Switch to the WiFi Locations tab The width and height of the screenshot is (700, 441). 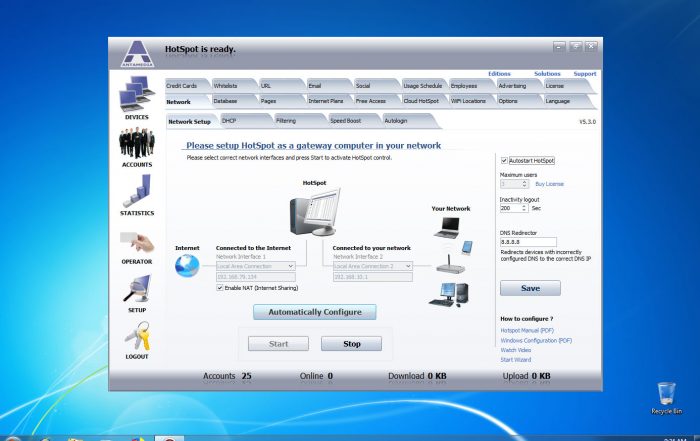pos(470,101)
